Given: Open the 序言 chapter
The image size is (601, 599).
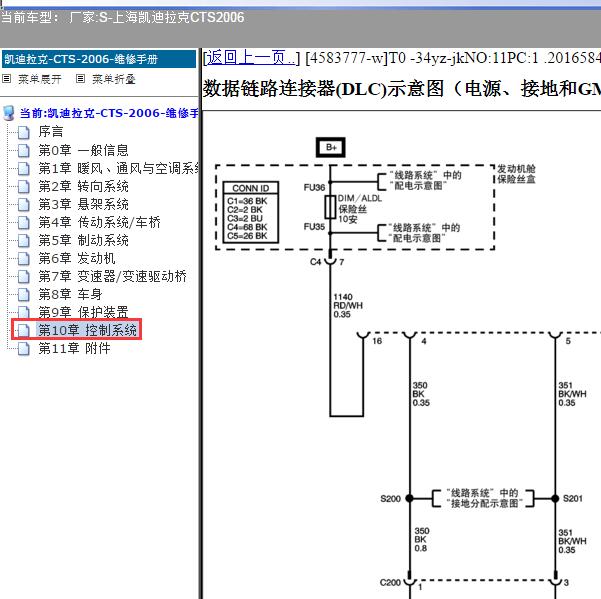Looking at the screenshot, I should coord(51,131).
